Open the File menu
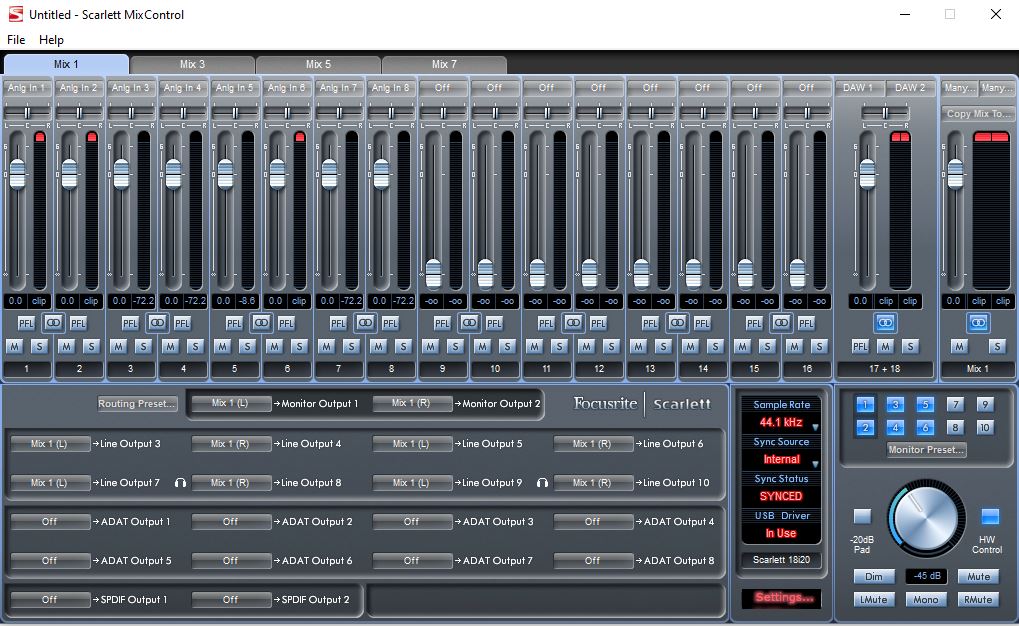1019x626 pixels. pyautogui.click(x=16, y=40)
